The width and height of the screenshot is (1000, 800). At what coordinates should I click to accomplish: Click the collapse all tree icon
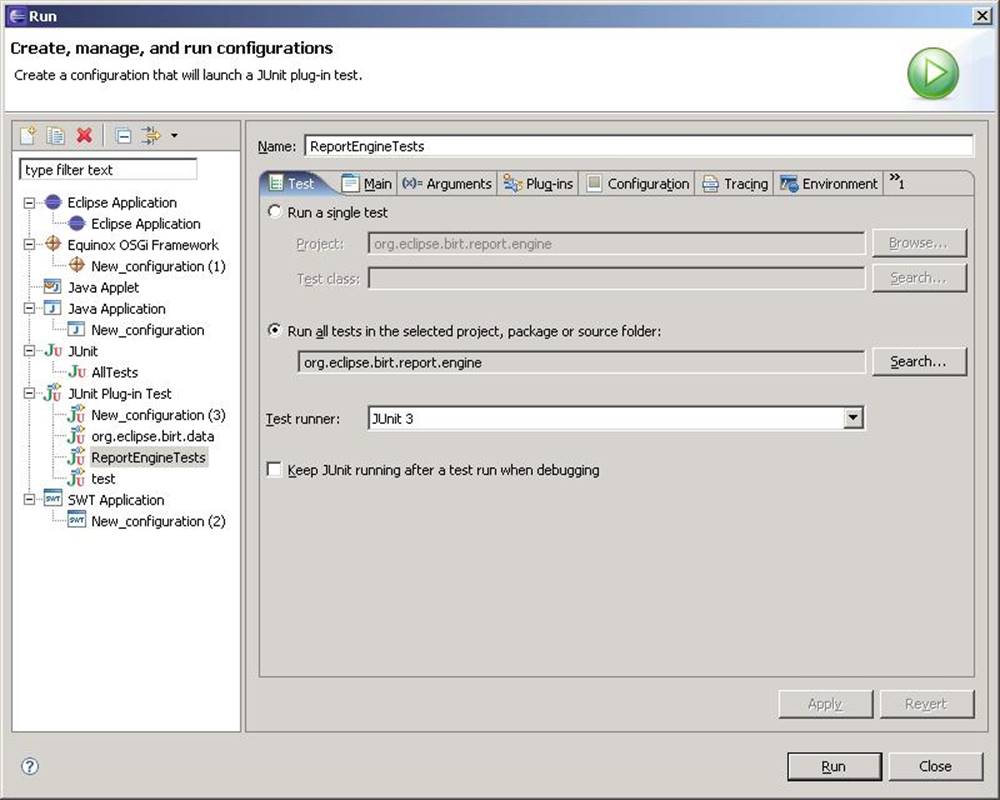pos(122,136)
